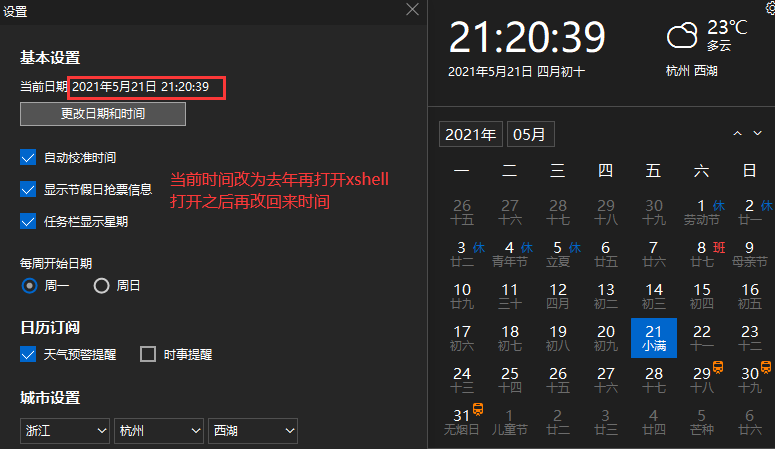Enable 时事提醒 checkbox
The image size is (775, 449).
click(x=148, y=354)
